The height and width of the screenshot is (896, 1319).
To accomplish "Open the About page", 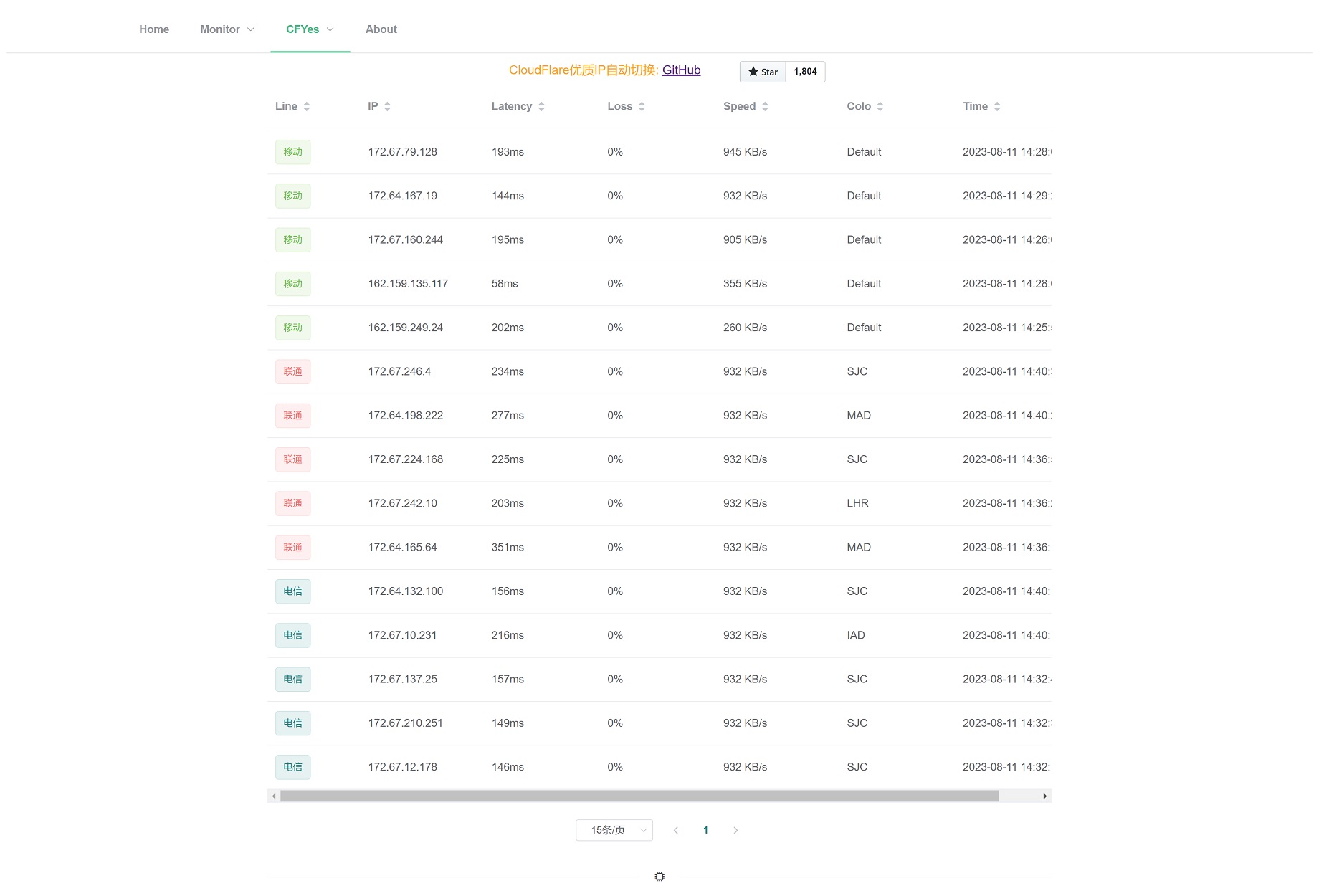I will (x=381, y=29).
